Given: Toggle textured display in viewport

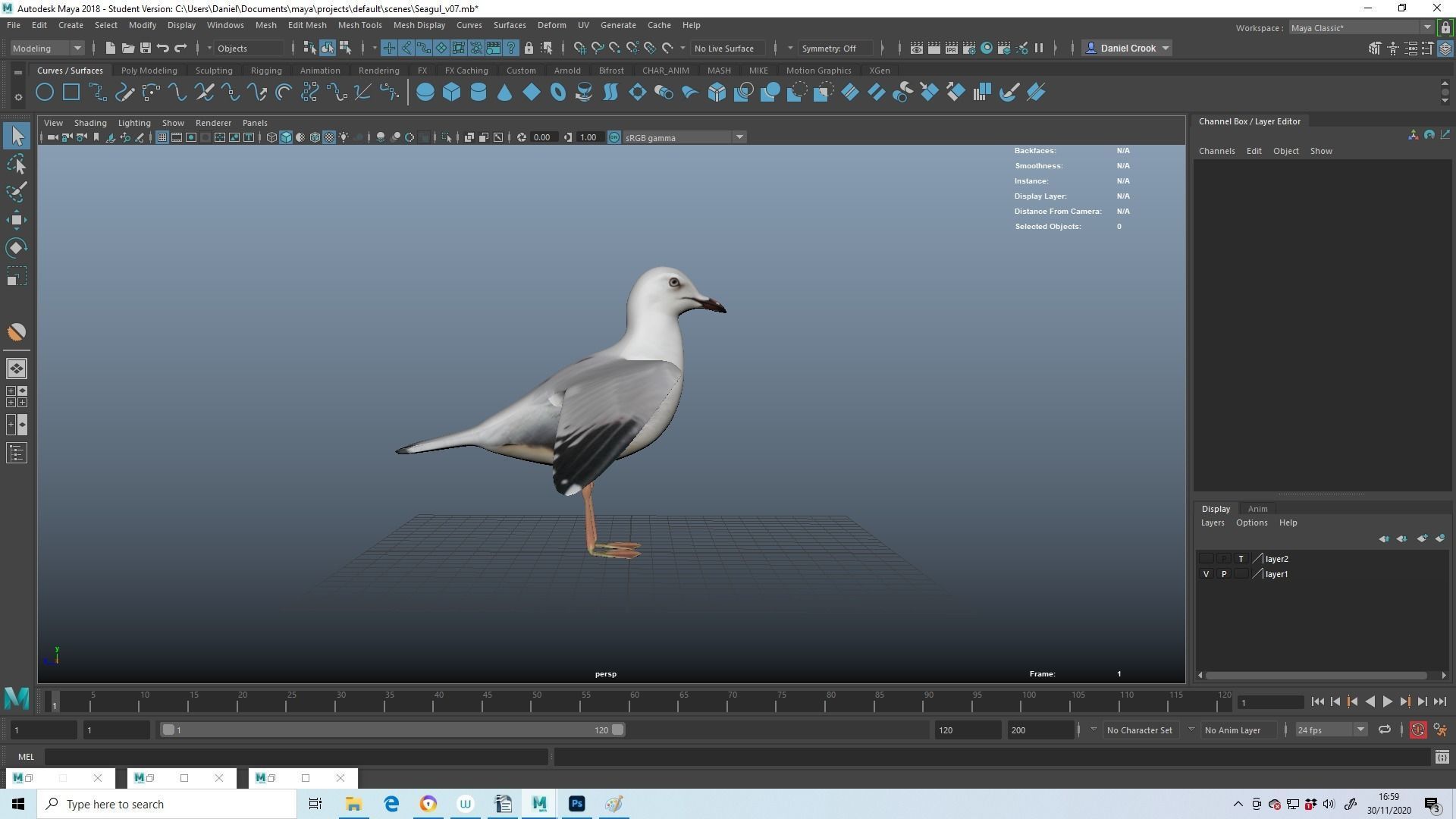Looking at the screenshot, I should click(329, 138).
